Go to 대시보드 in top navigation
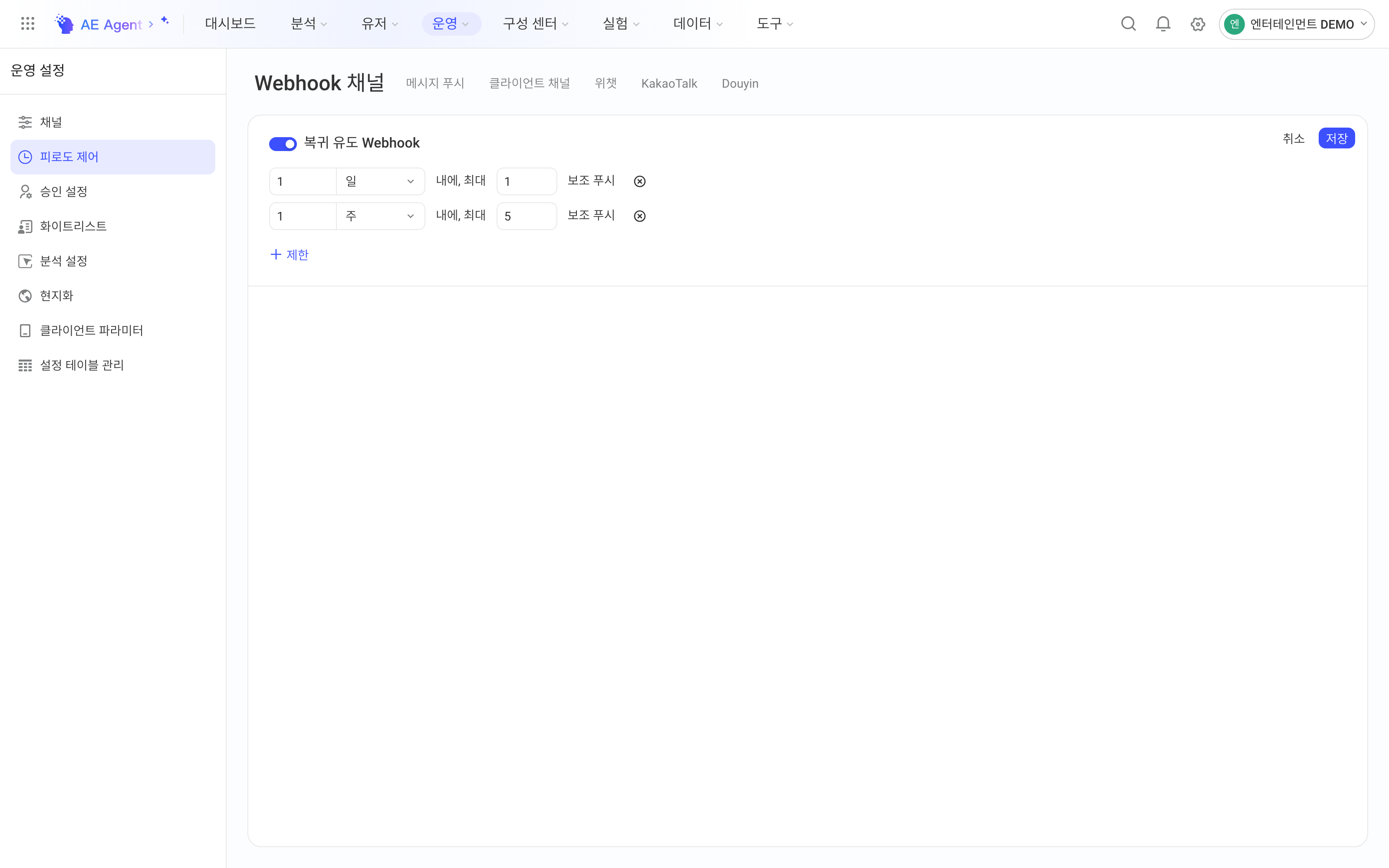1389x868 pixels. [230, 23]
